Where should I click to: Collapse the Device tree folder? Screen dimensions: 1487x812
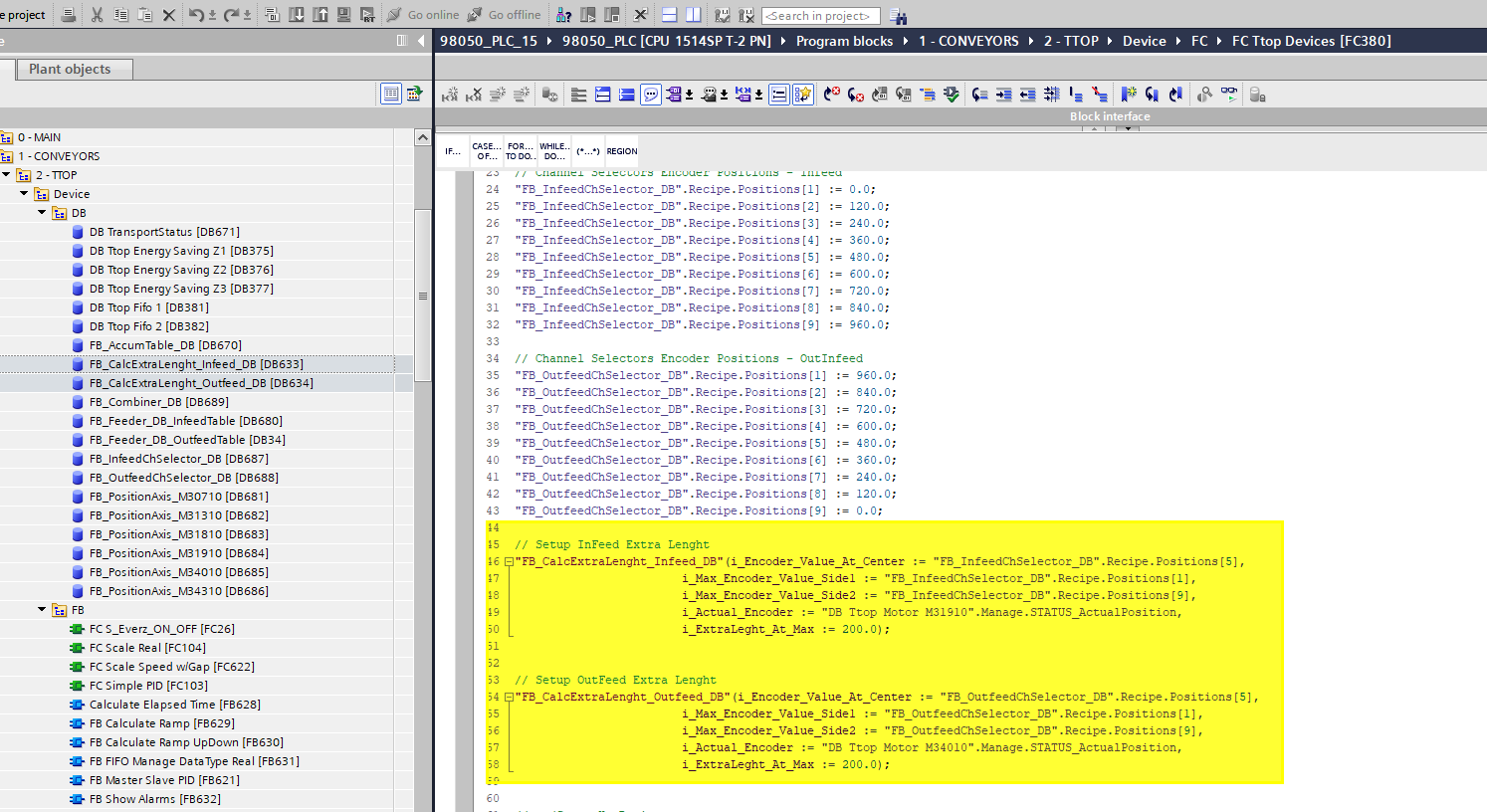(x=25, y=193)
